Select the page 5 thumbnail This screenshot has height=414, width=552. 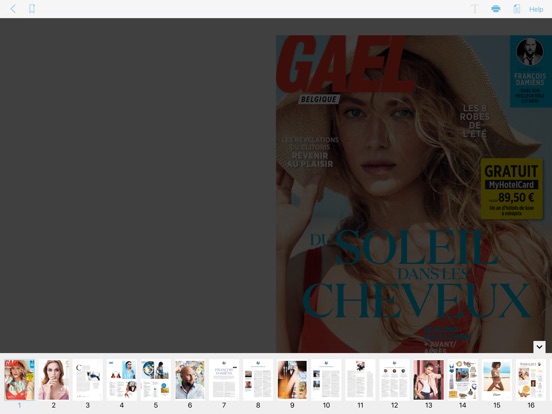point(156,380)
